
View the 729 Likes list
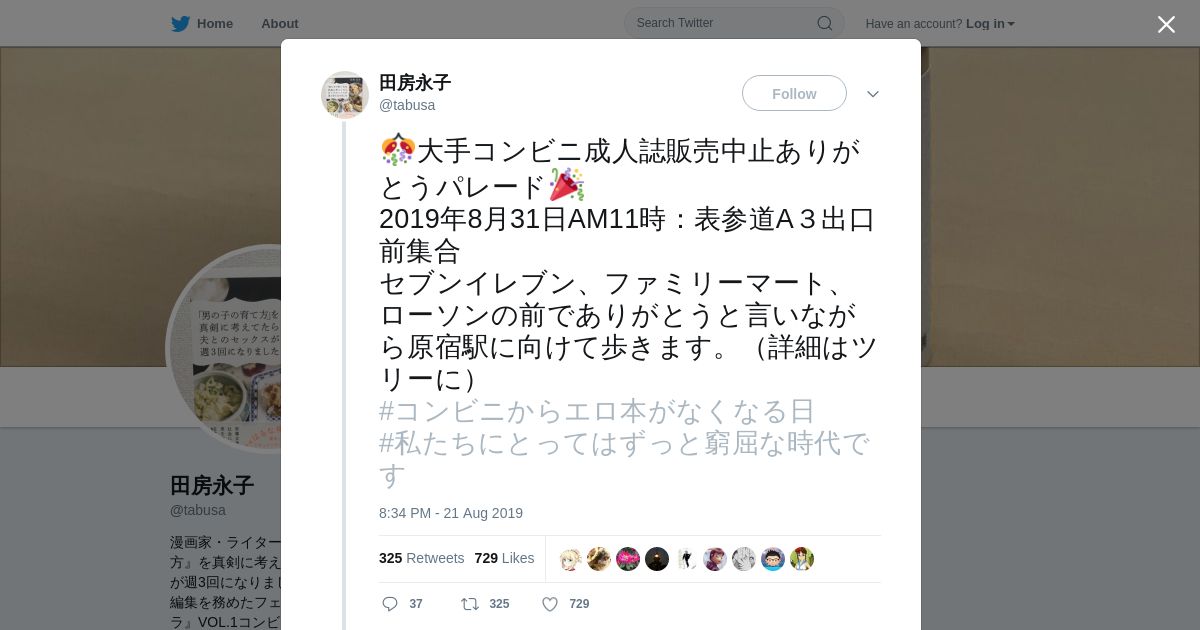pyautogui.click(x=504, y=558)
